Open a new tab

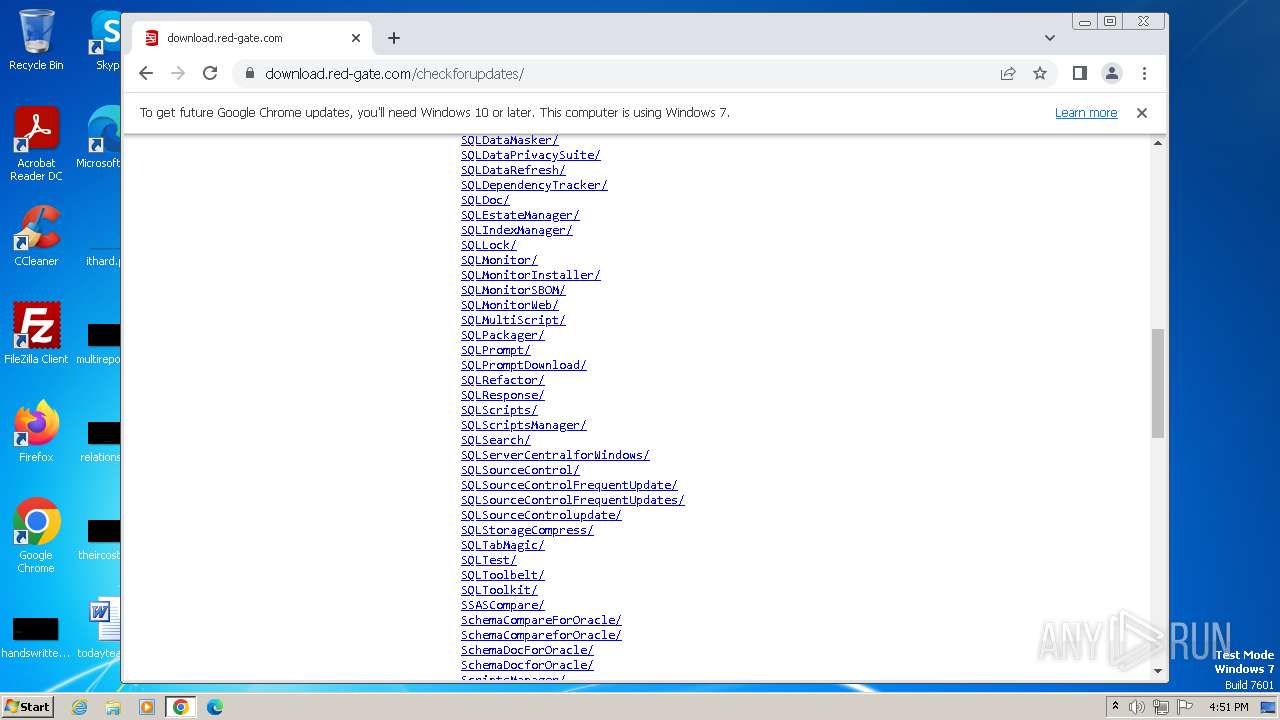[x=394, y=38]
